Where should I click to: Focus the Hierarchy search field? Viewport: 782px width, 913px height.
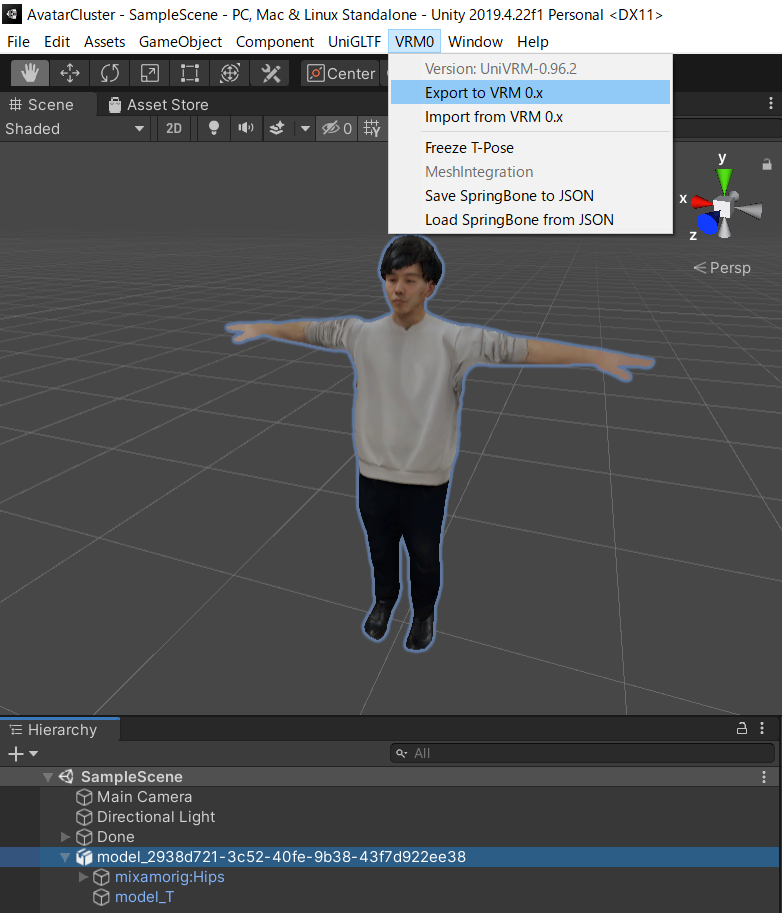click(582, 753)
